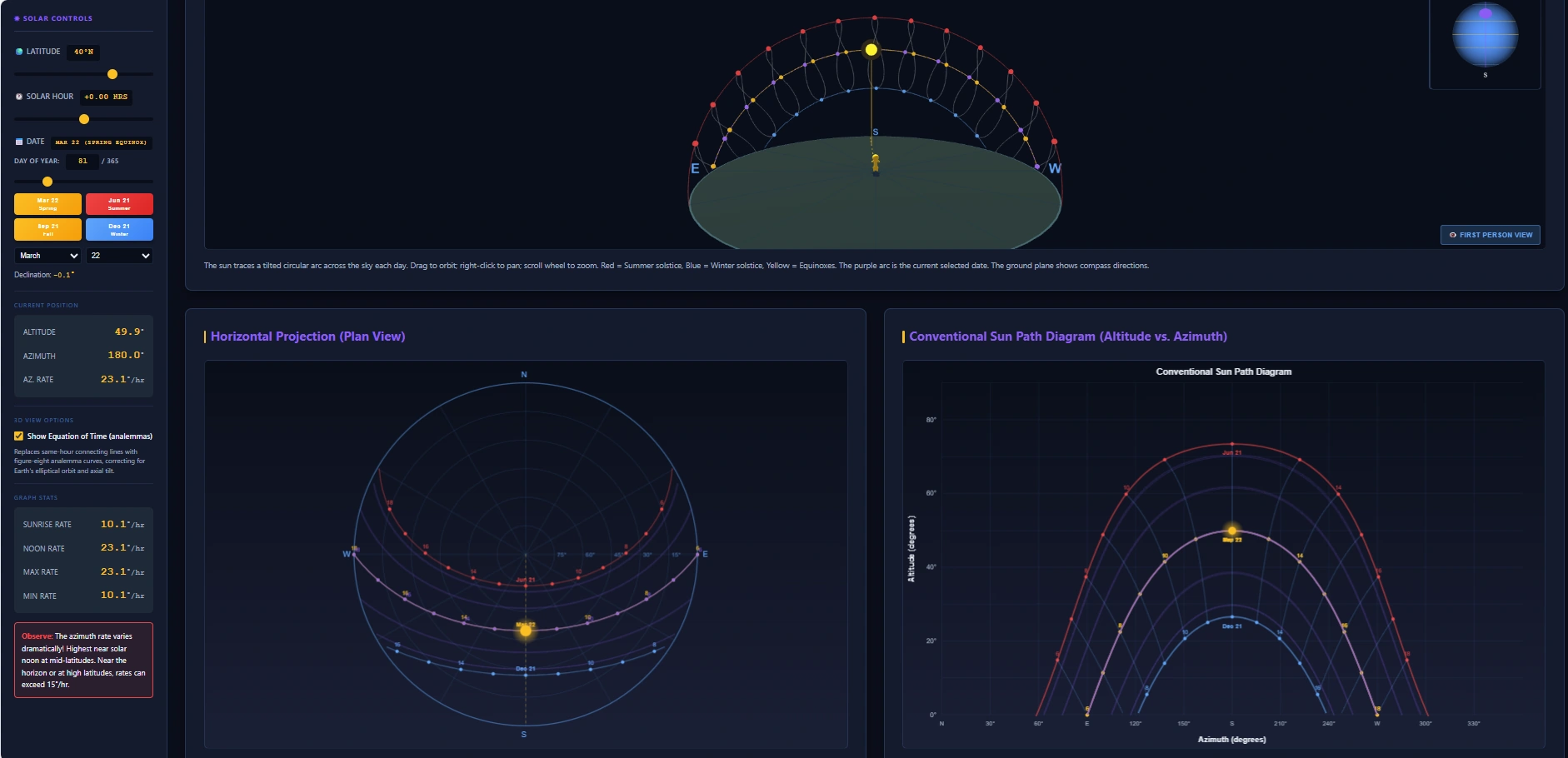The image size is (1568, 758).
Task: Click the Sunrise Rate value 10.1°/hr
Action: pos(122,524)
